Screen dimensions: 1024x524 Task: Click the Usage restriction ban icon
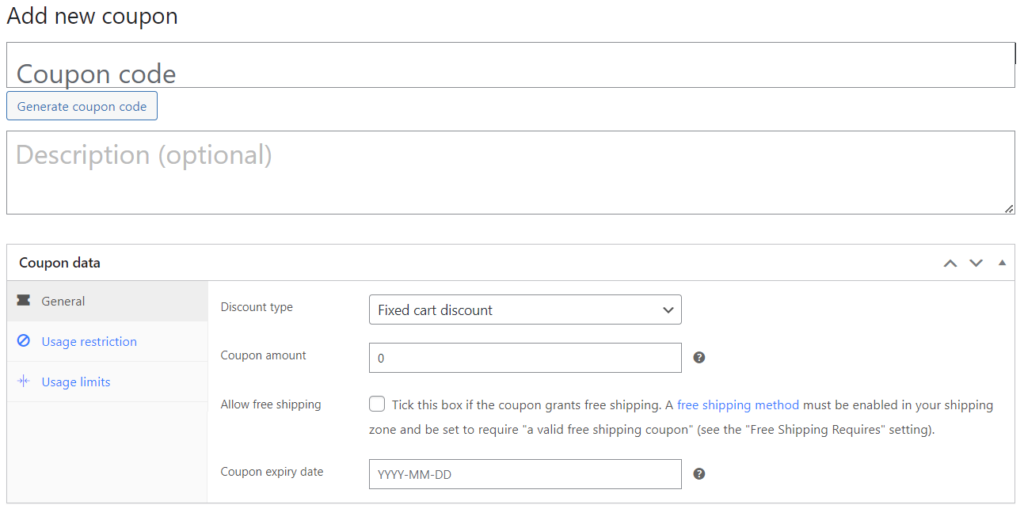24,341
